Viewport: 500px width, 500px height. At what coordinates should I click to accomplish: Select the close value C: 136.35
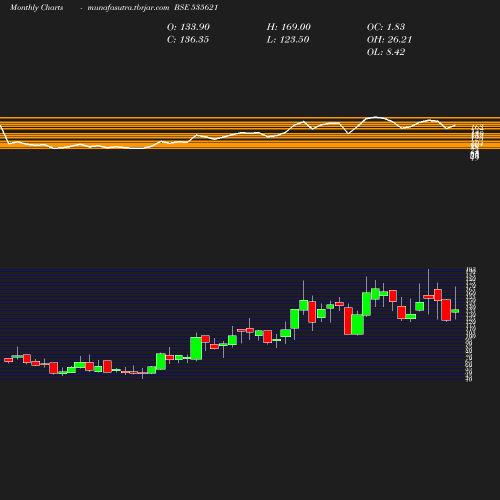coord(188,40)
